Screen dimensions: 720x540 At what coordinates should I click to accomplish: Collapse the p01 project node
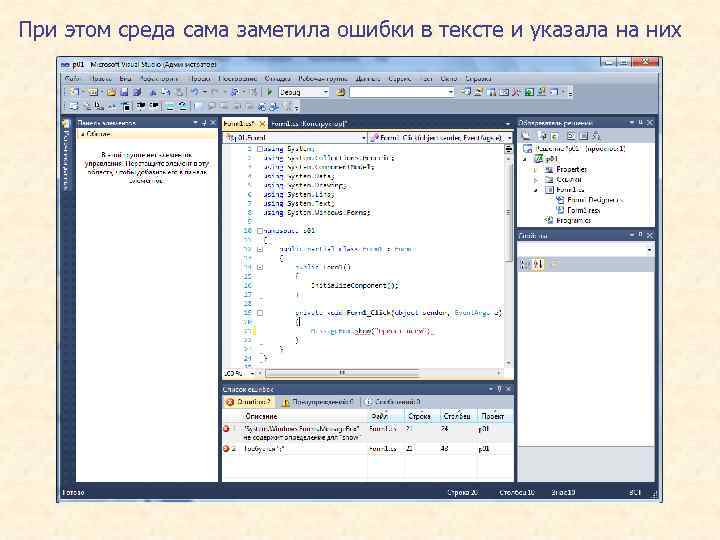526,159
